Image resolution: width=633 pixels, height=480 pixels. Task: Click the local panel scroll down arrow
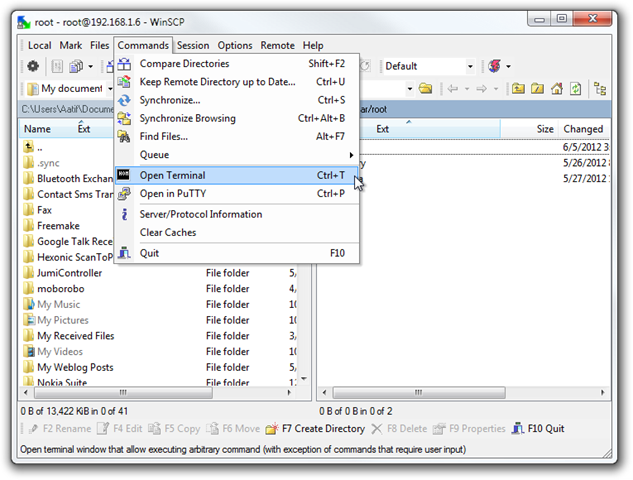304,379
